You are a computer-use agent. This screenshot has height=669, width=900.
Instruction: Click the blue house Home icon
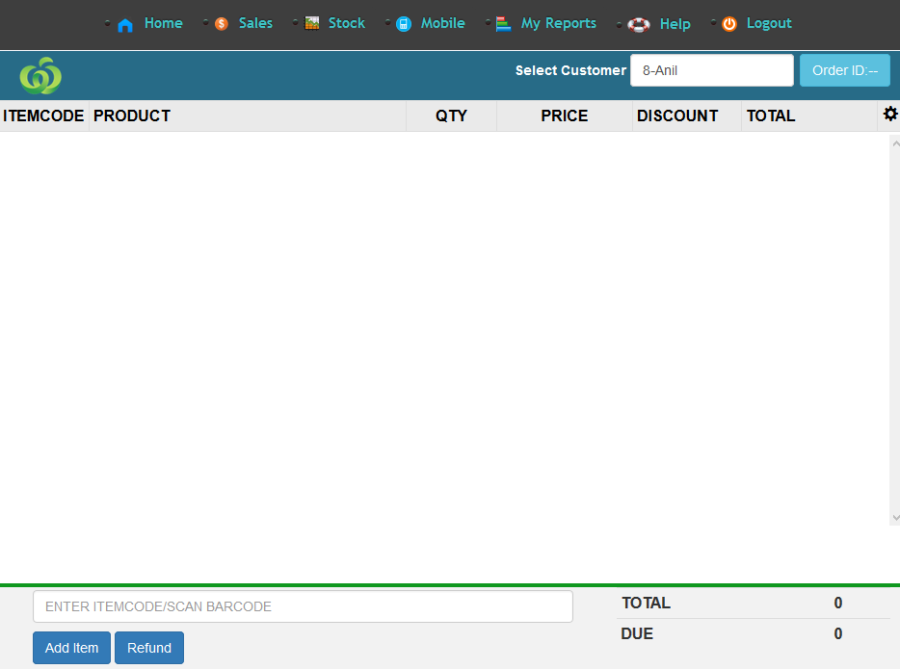click(125, 25)
